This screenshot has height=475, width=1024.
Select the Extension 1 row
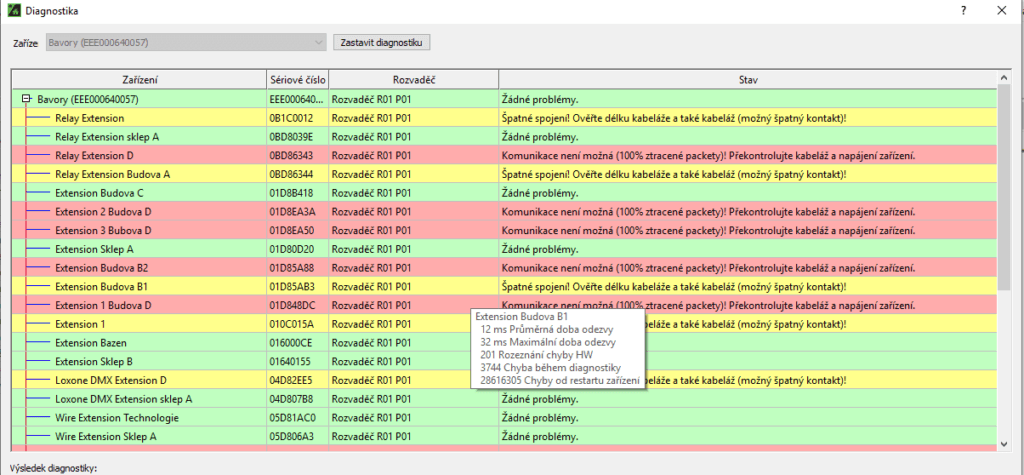[505, 324]
